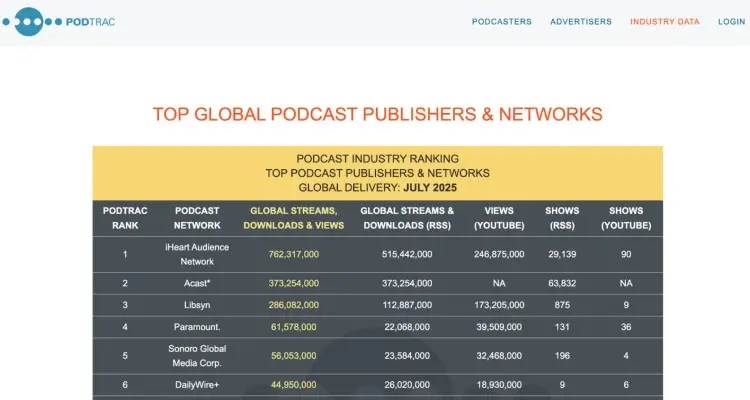Click the 36 YouTube shows value for Paramount
Screen dimensions: 750x400
[626, 327]
